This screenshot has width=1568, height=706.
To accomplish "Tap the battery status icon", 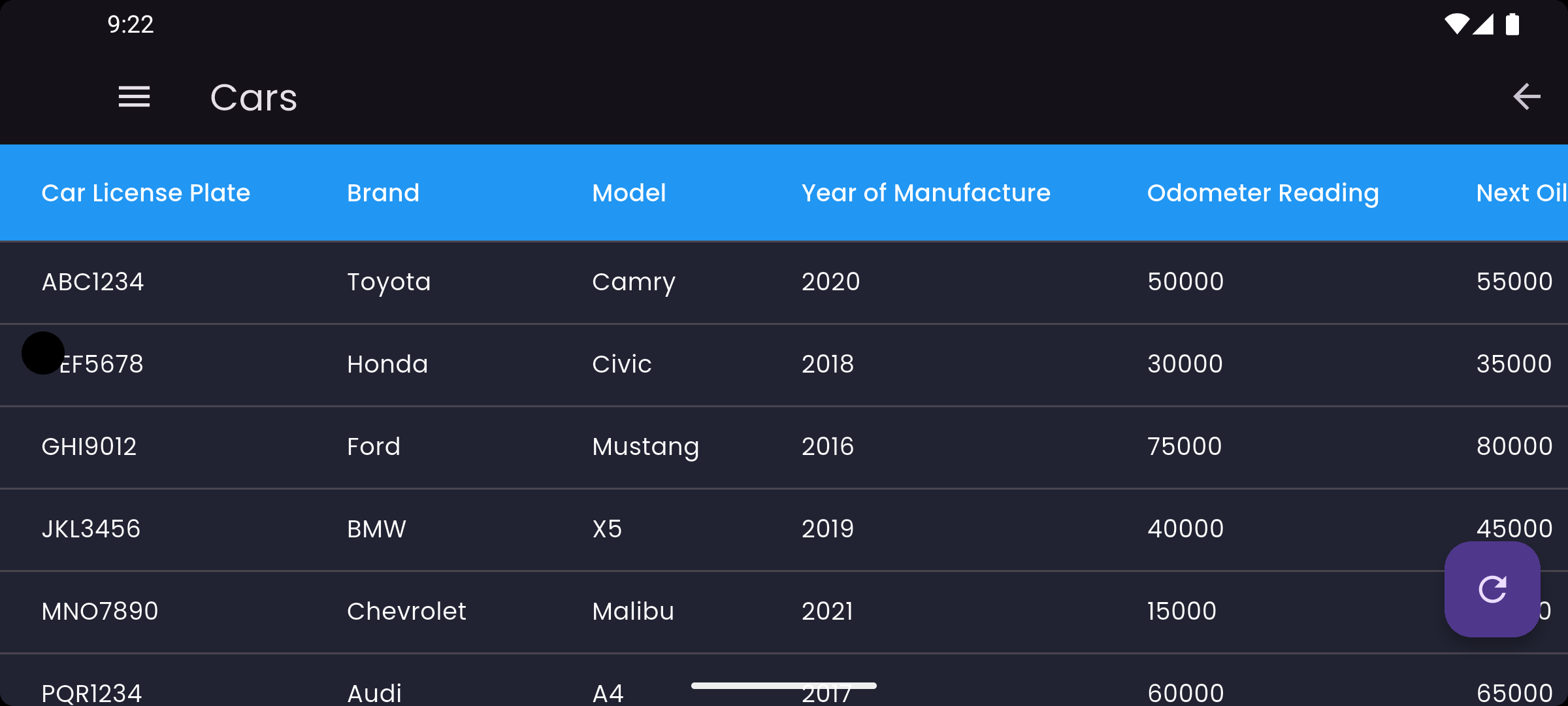I will click(1512, 24).
